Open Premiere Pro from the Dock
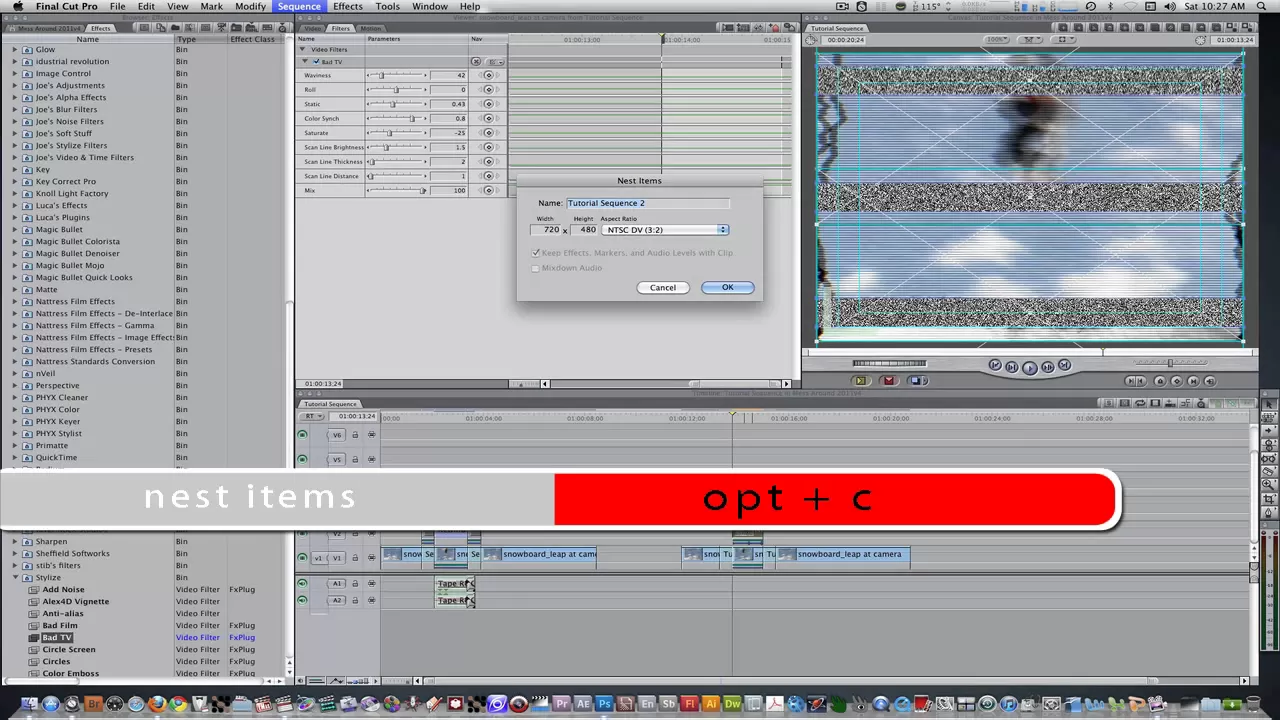 562,705
